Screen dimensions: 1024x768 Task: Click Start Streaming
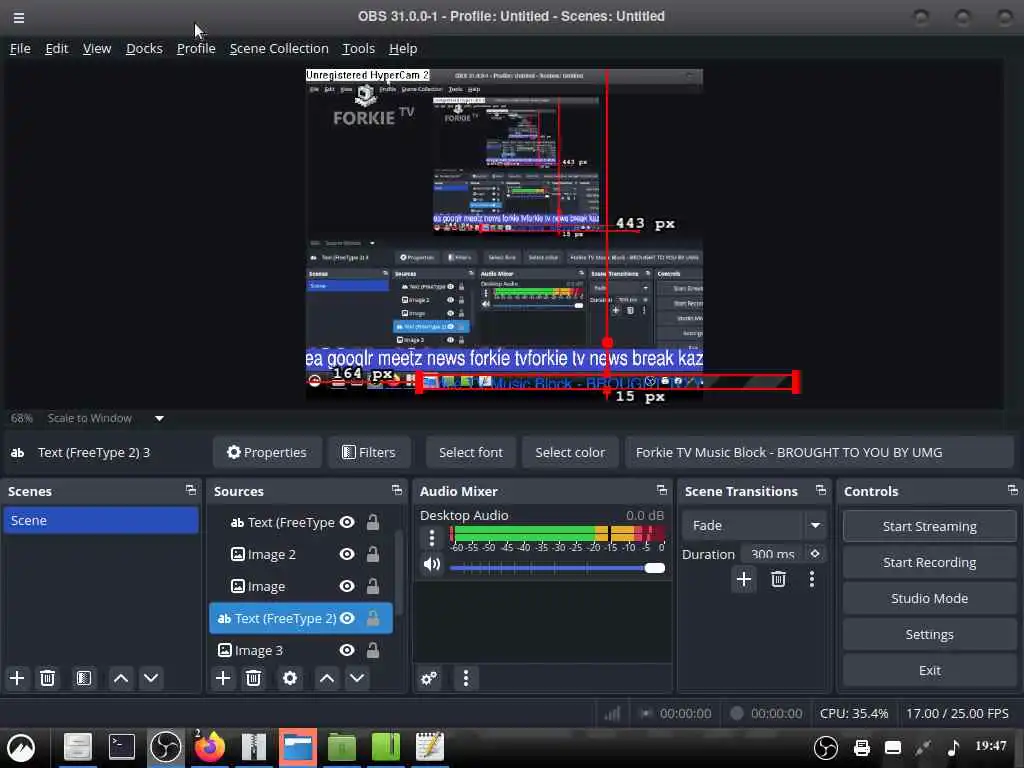(929, 526)
